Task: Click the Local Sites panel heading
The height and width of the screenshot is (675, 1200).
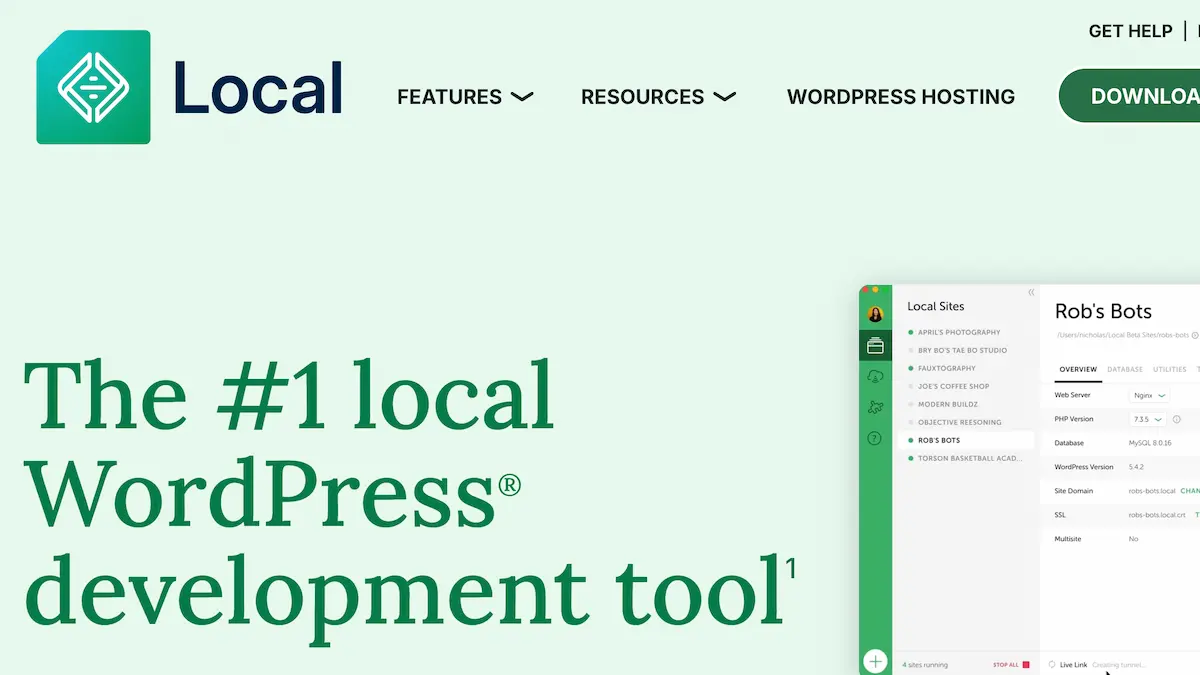Action: pos(936,306)
